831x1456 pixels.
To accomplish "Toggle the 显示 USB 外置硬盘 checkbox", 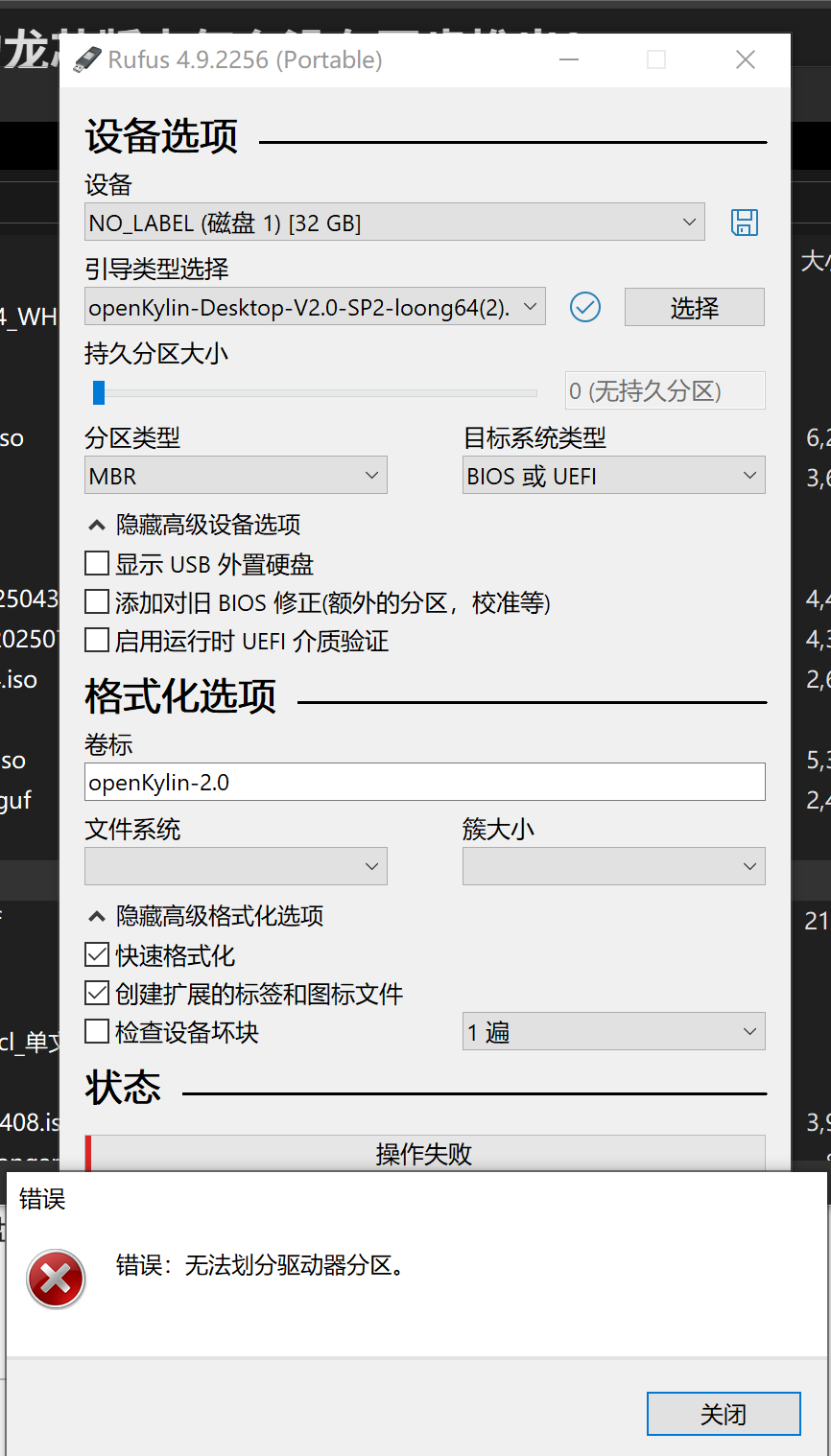I will click(97, 564).
